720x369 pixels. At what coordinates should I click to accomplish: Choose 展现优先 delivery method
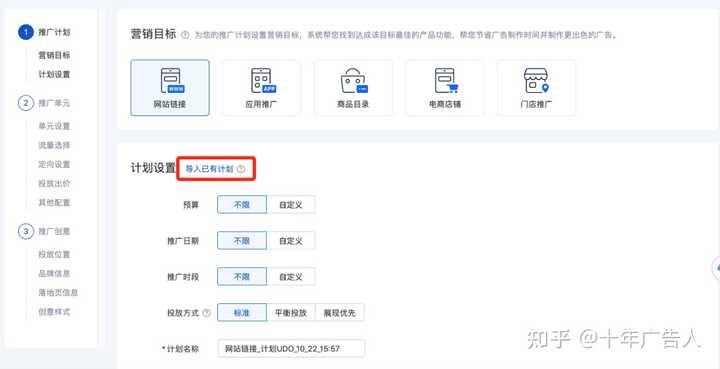340,313
